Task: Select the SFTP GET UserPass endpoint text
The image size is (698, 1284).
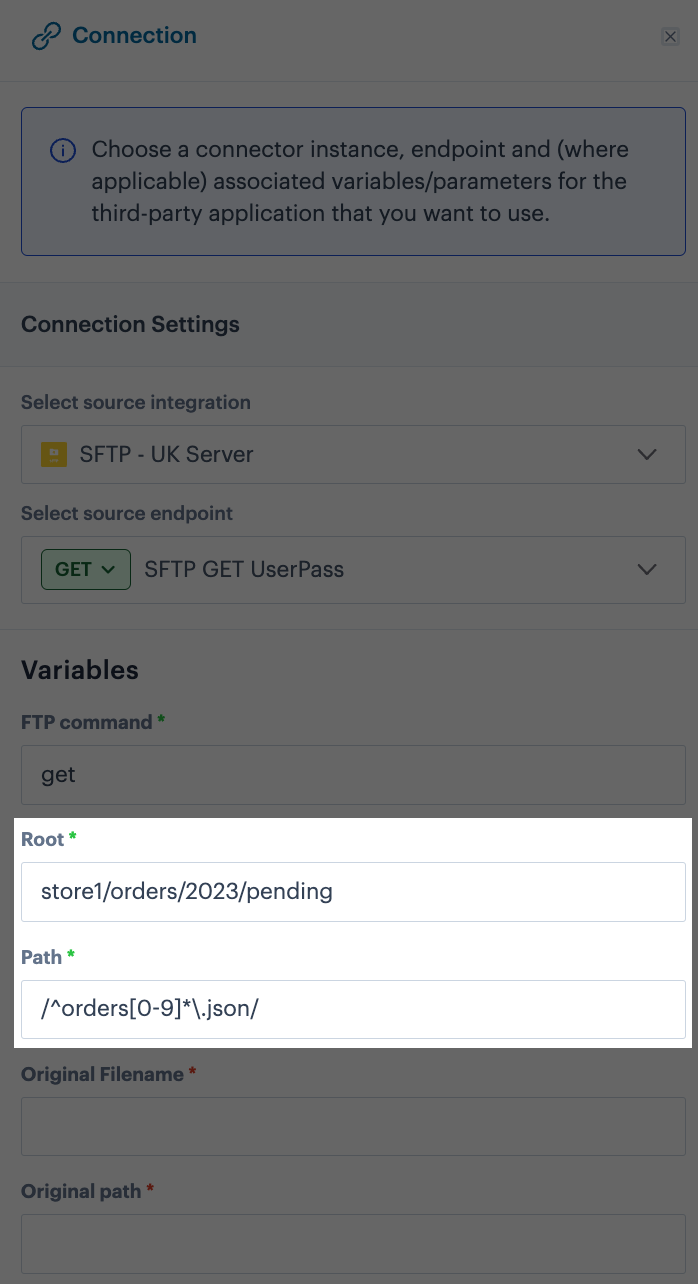Action: [244, 569]
